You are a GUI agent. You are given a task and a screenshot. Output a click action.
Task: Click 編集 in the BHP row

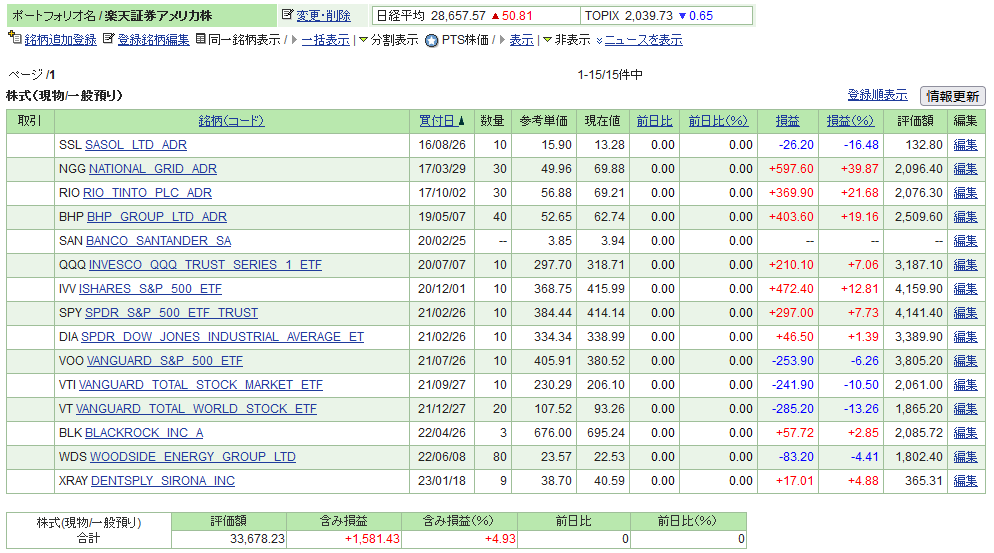point(965,218)
